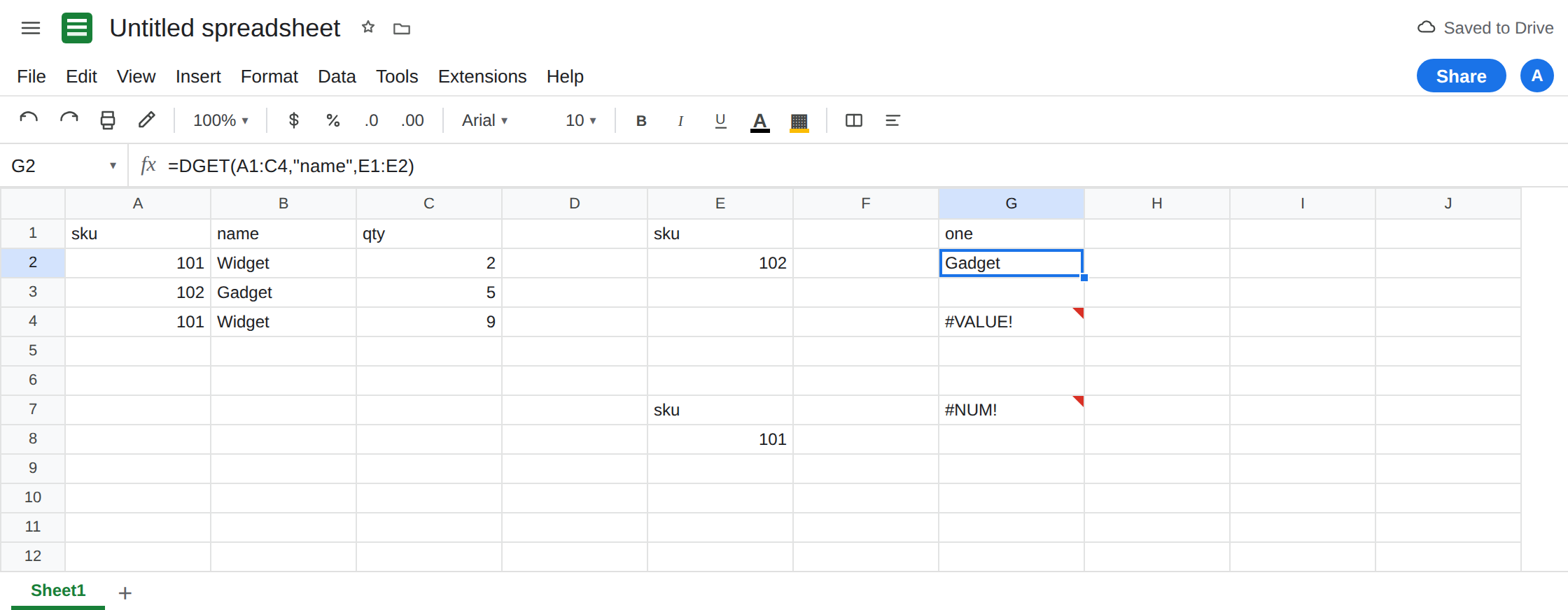This screenshot has height=610, width=1568.
Task: Open the Tools menu
Action: point(397,76)
